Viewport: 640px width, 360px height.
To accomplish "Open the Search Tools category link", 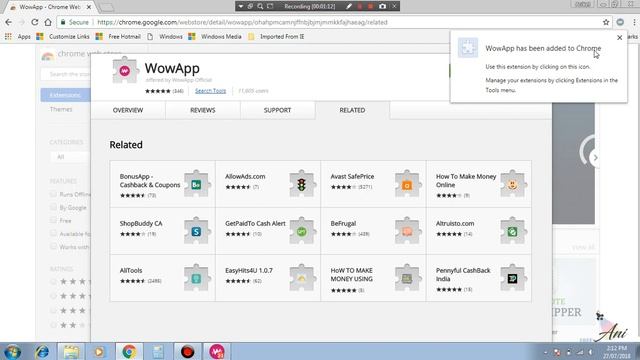I will coord(210,91).
